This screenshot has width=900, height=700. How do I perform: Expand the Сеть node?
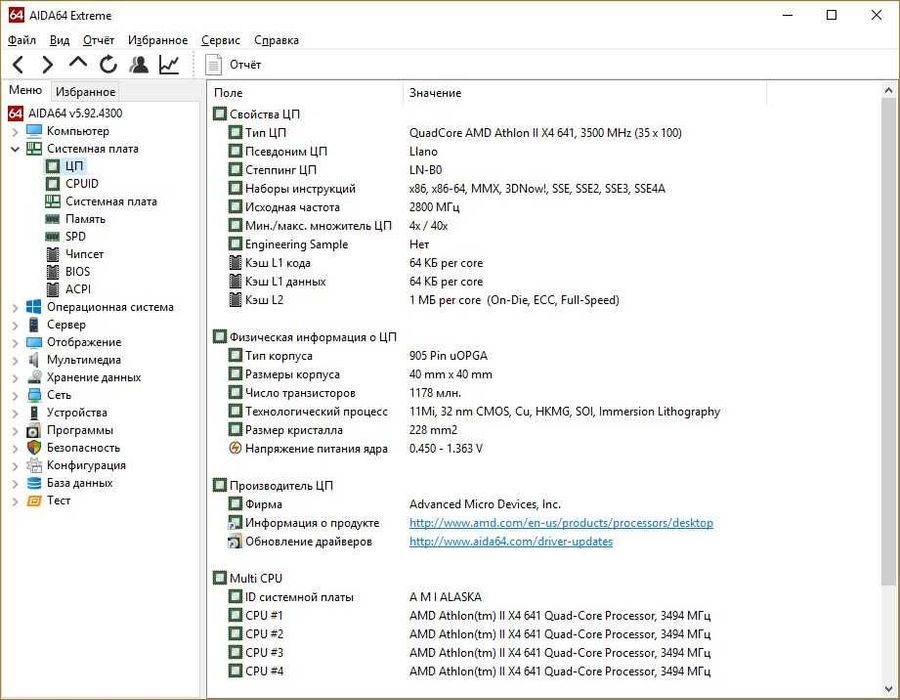[15, 396]
